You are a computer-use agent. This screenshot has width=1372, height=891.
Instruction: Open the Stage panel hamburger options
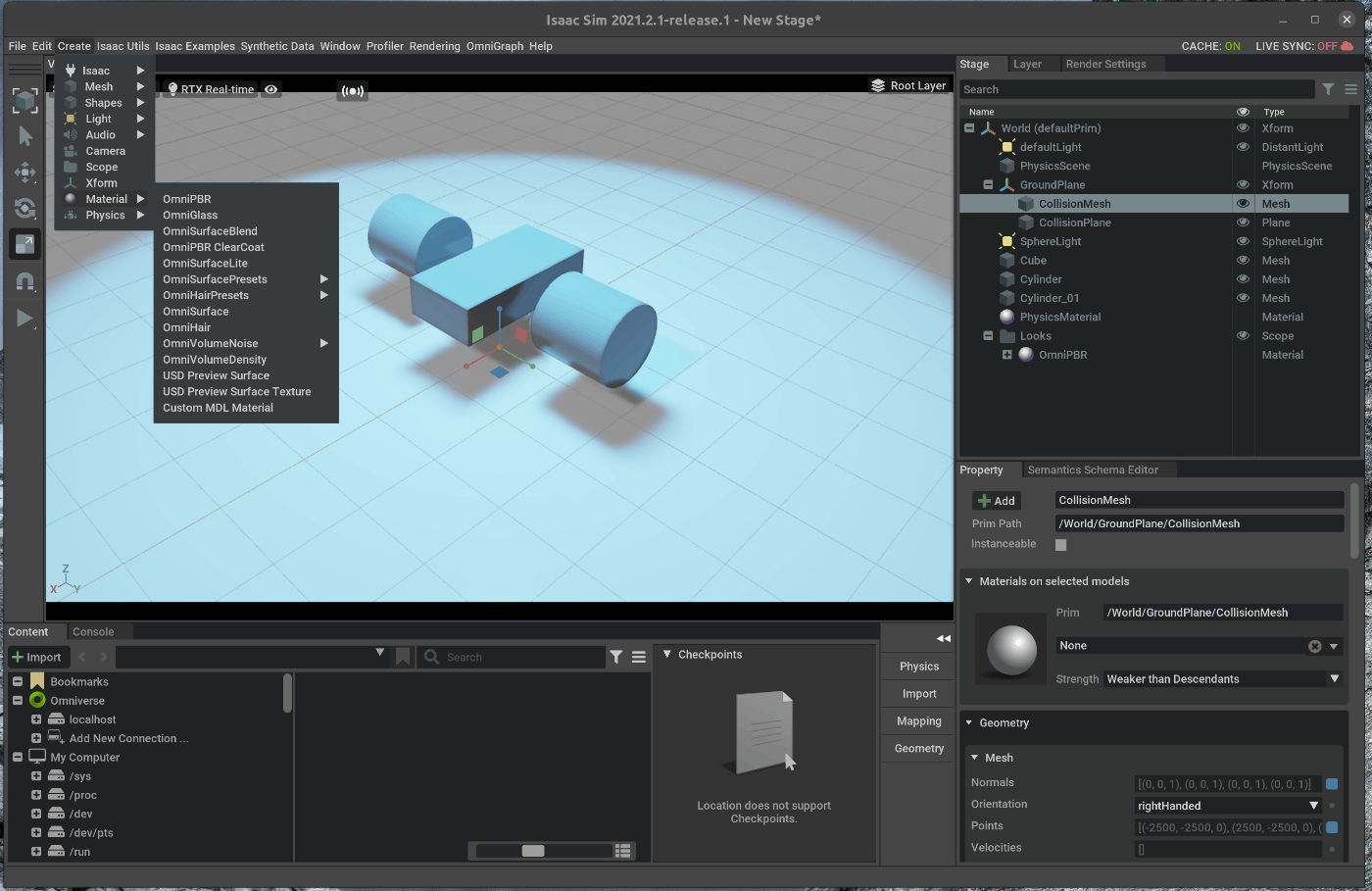tap(1350, 89)
